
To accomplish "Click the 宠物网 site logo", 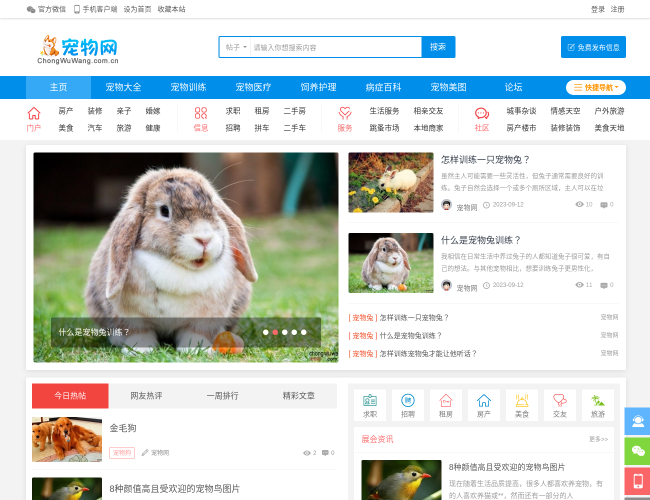I will (78, 49).
